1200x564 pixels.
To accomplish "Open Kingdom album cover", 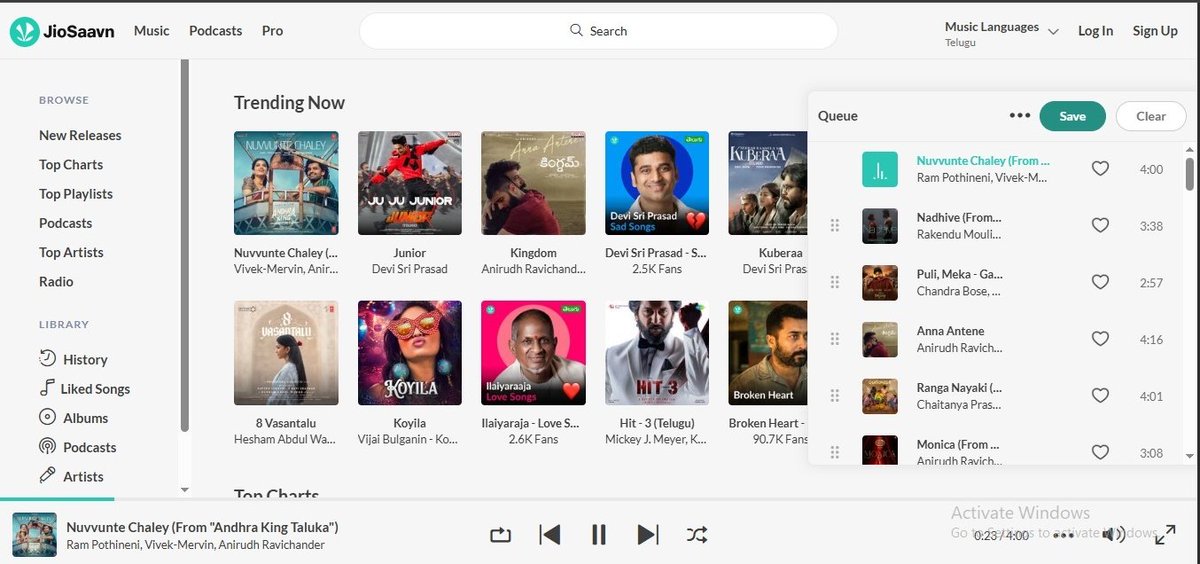I will (533, 183).
